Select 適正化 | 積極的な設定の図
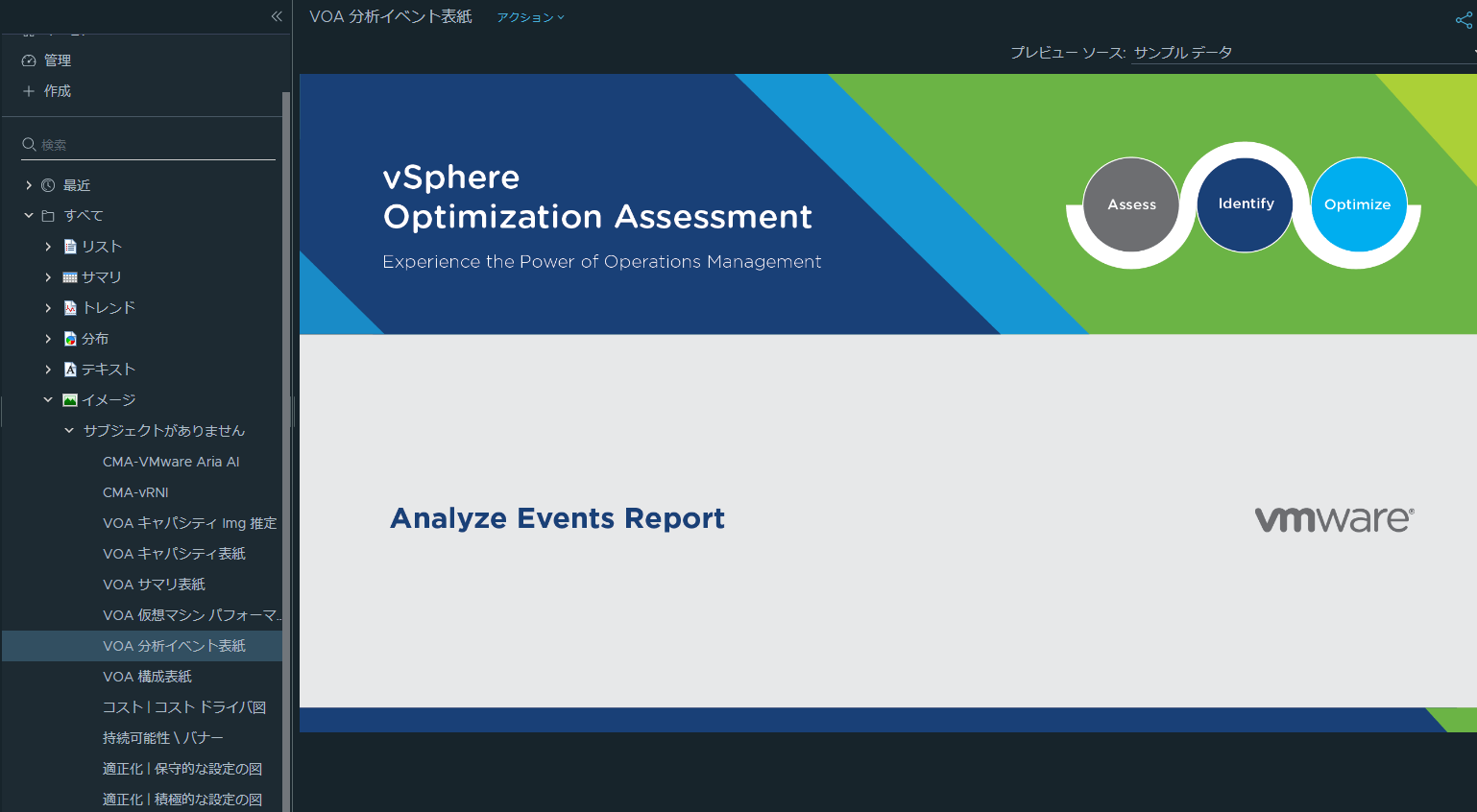The height and width of the screenshot is (812, 1477). 182,800
